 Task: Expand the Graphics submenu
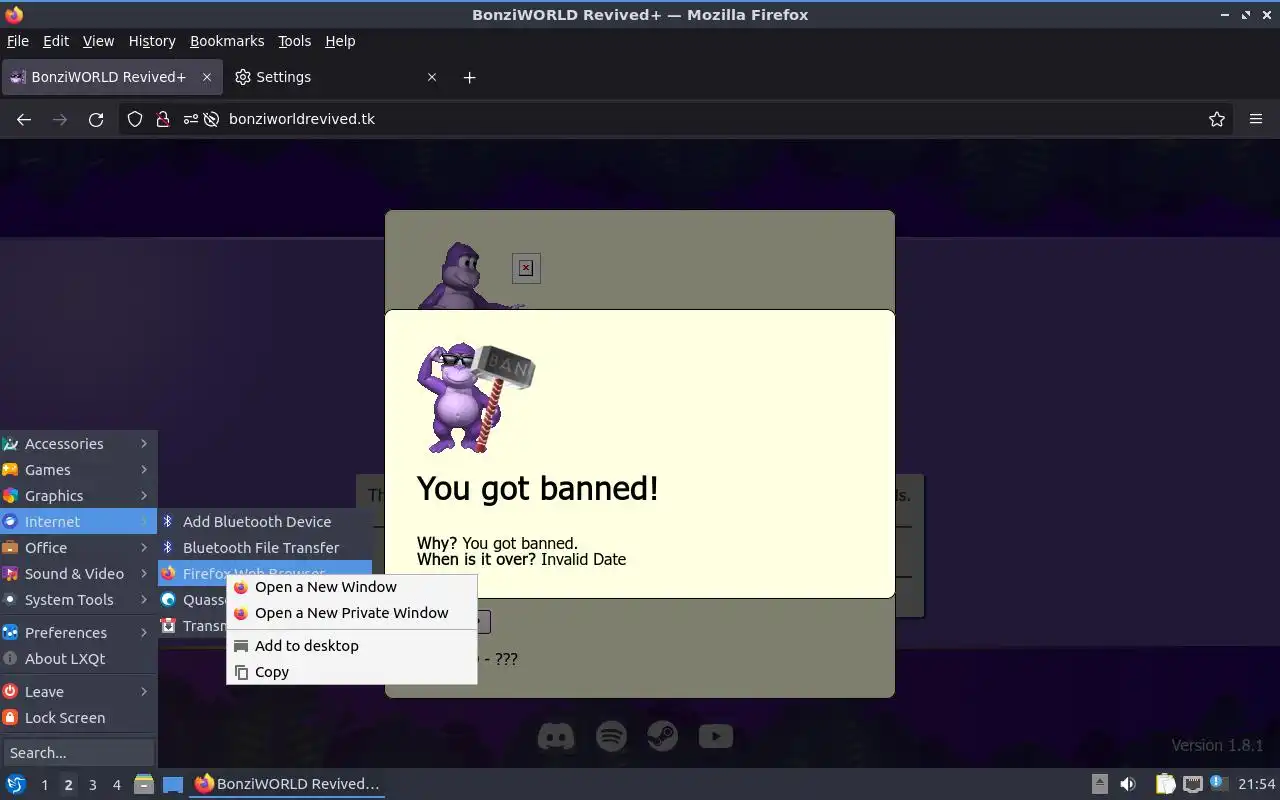(78, 496)
